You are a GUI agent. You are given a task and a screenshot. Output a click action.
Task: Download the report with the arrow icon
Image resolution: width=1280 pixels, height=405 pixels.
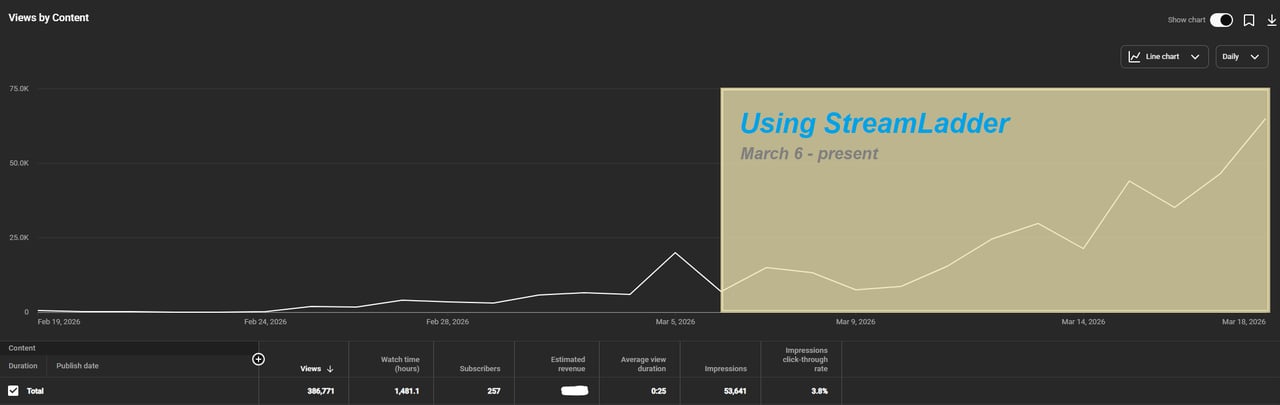tap(1272, 20)
